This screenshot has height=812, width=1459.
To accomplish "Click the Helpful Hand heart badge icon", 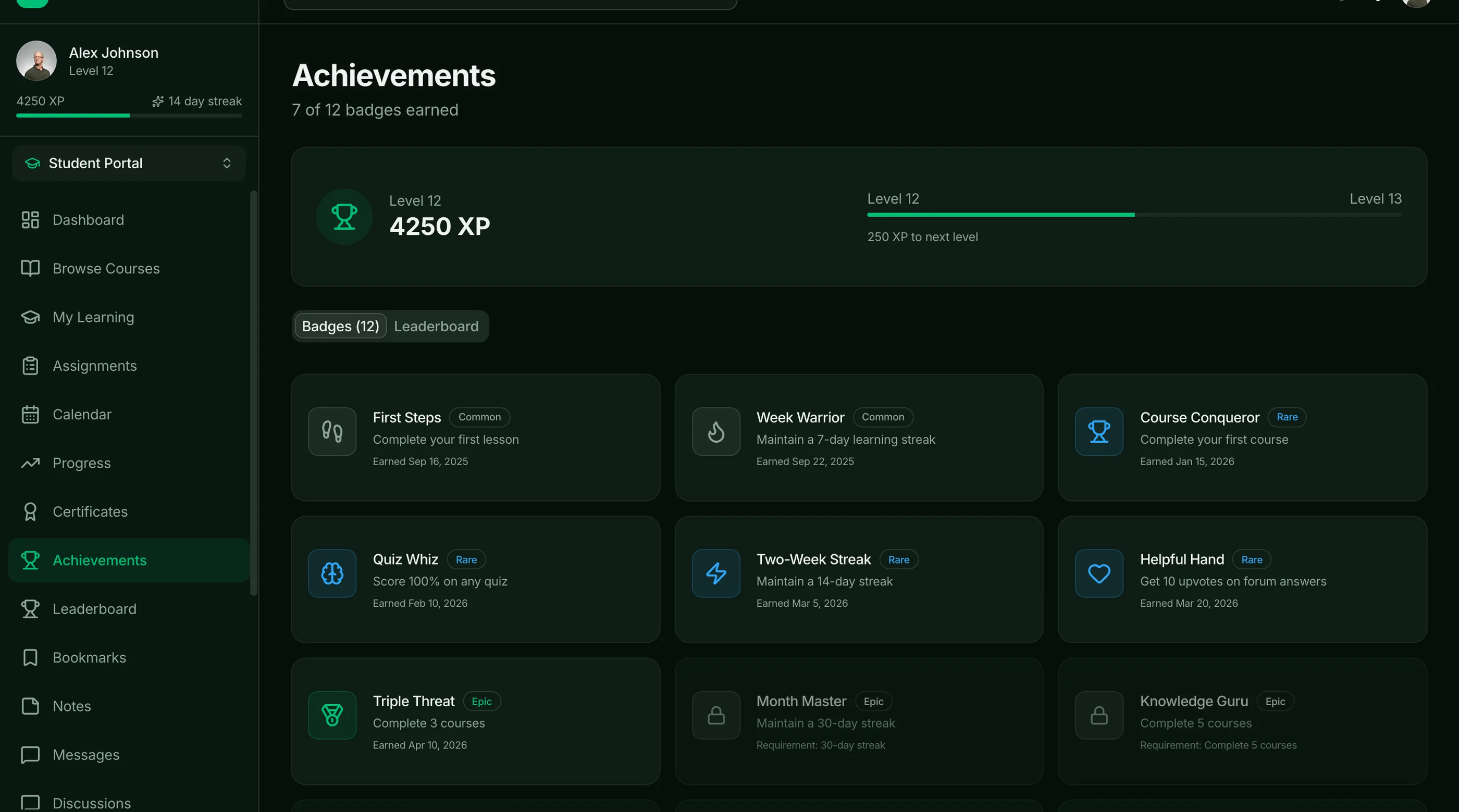I will pos(1099,573).
